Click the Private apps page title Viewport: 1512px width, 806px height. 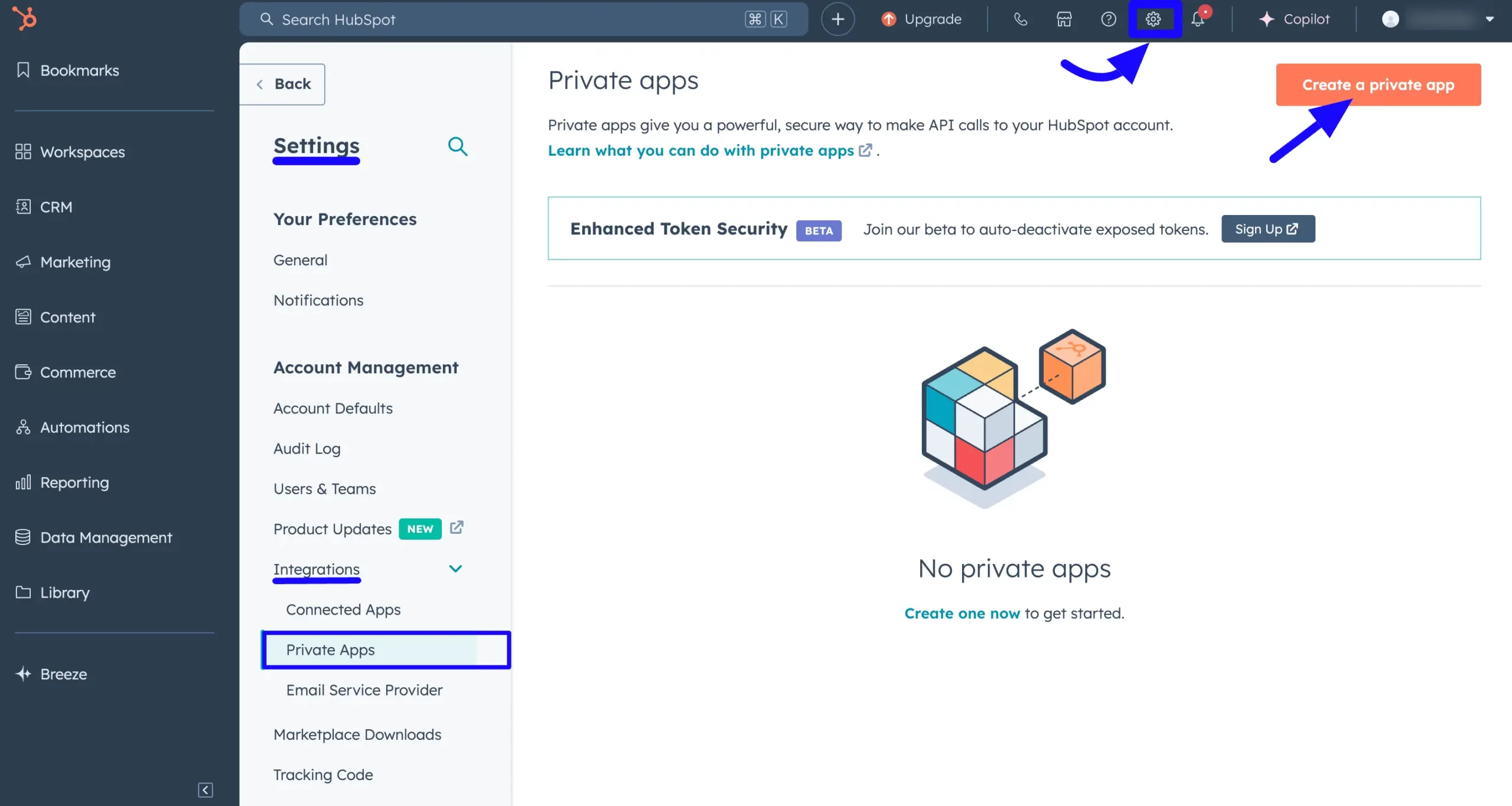[x=623, y=80]
